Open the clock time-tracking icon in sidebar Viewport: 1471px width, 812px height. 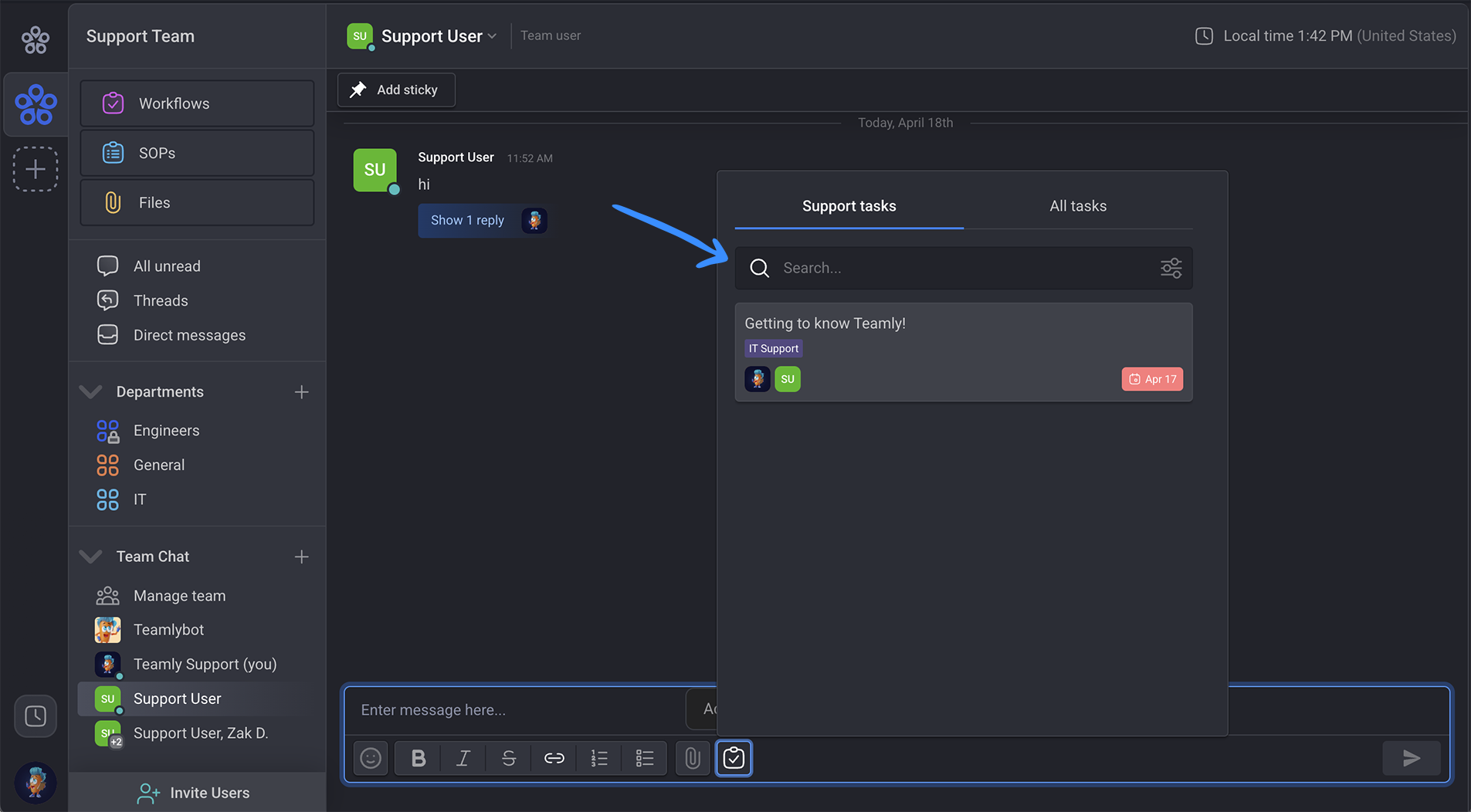36,716
